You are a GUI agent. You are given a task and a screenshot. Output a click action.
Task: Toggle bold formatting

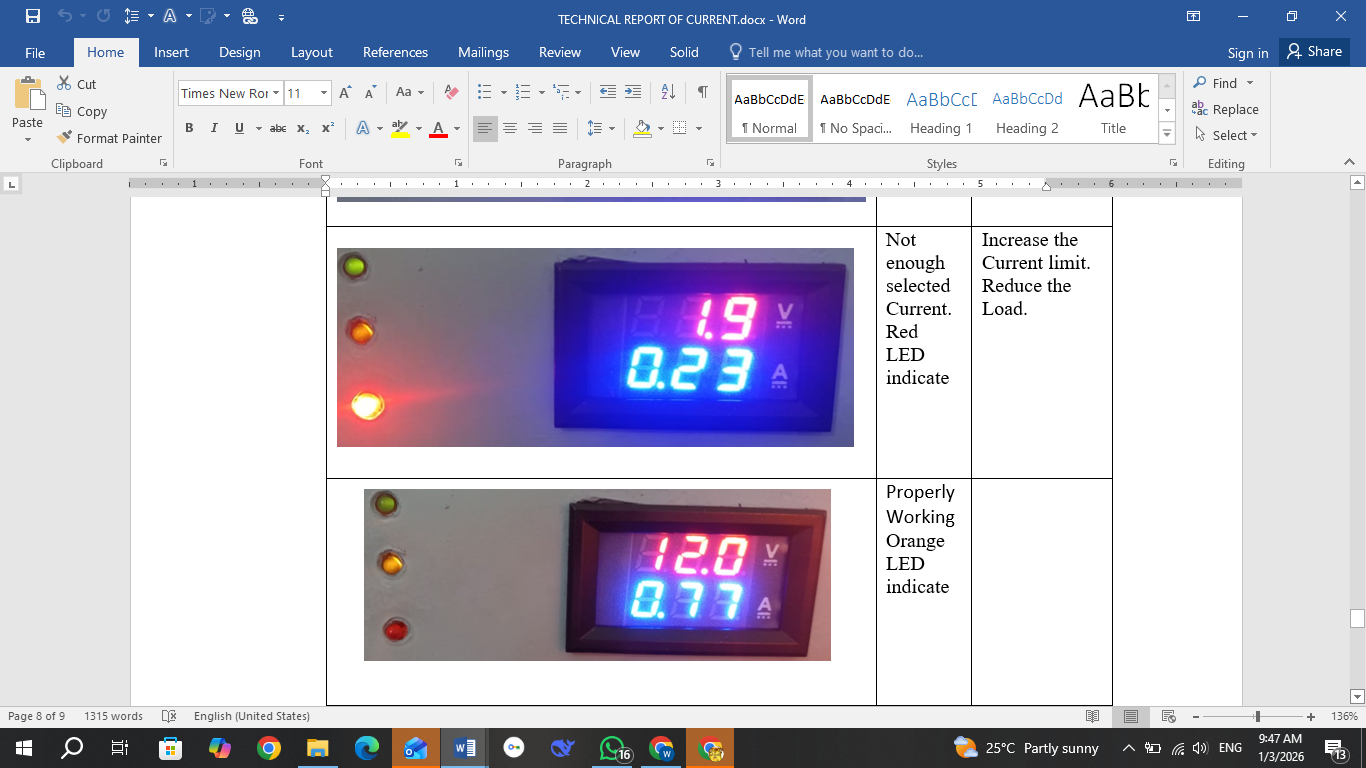pyautogui.click(x=189, y=128)
